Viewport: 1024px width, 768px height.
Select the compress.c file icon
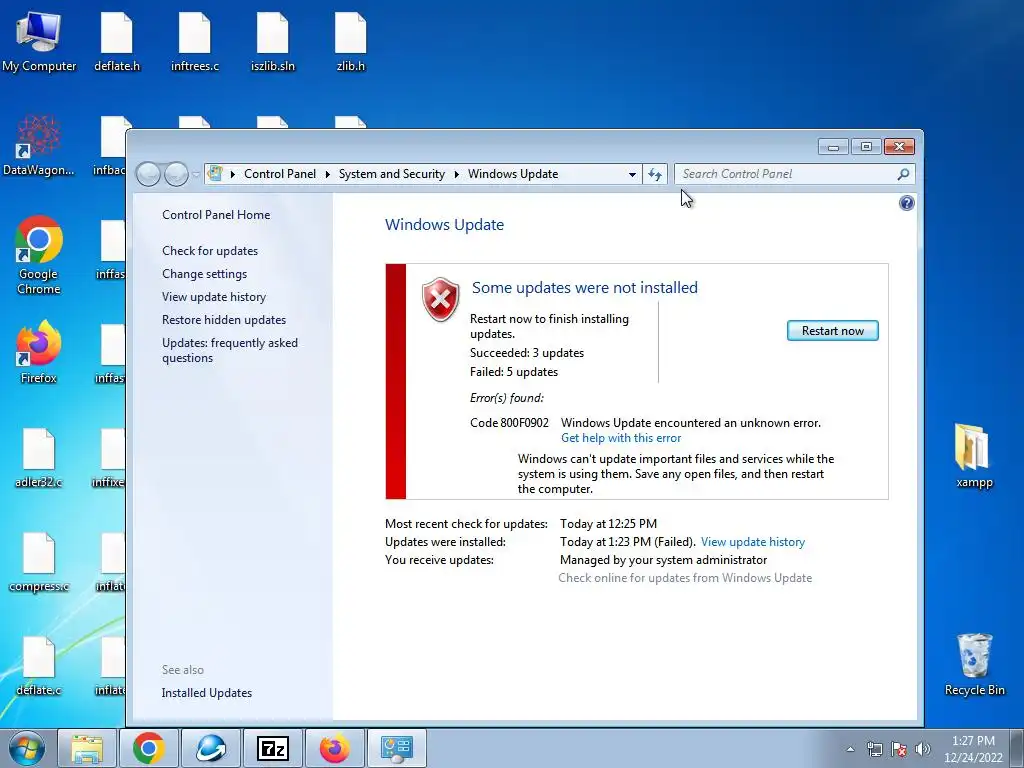39,562
